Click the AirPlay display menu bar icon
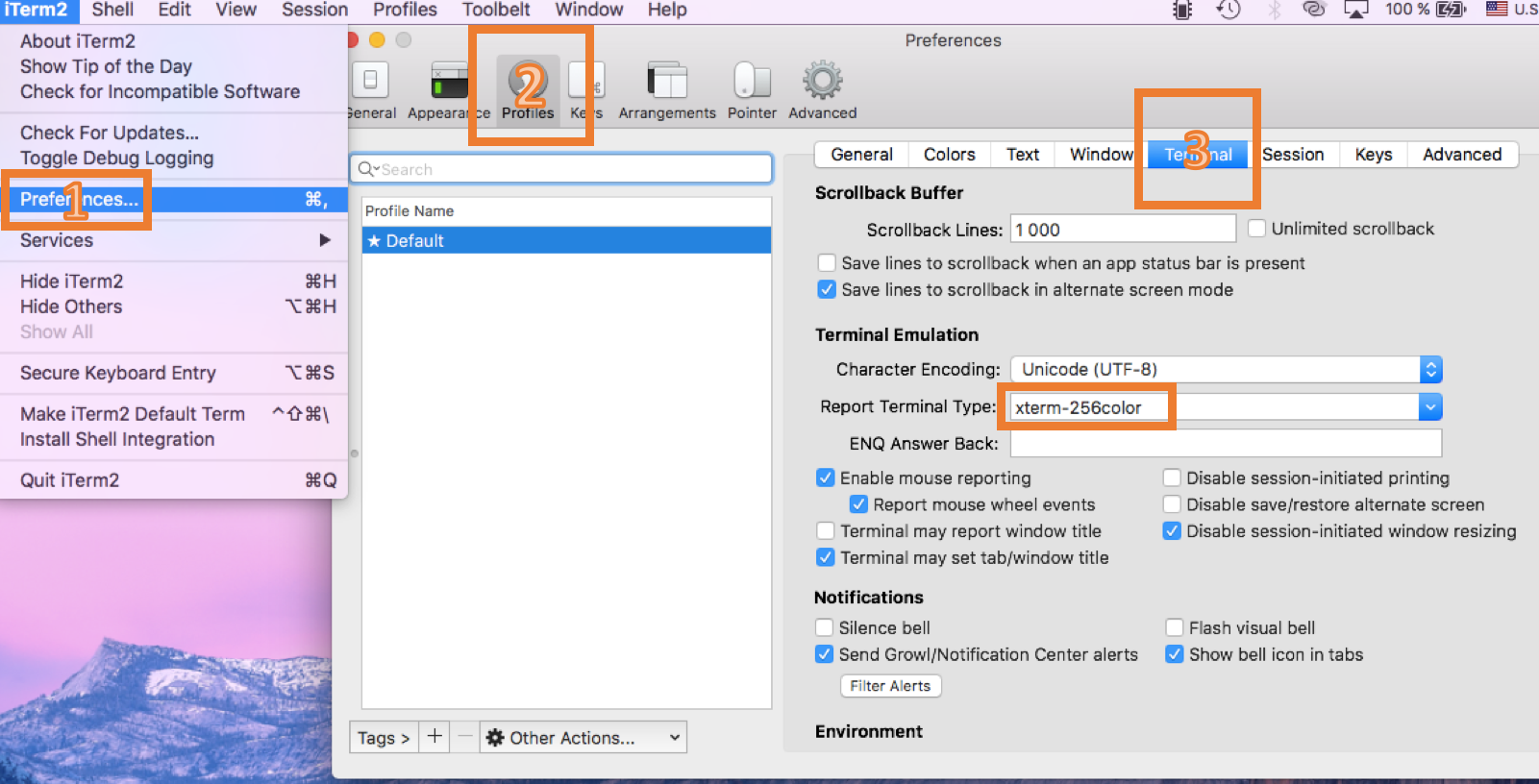Viewport: 1539px width, 784px height. [1356, 10]
